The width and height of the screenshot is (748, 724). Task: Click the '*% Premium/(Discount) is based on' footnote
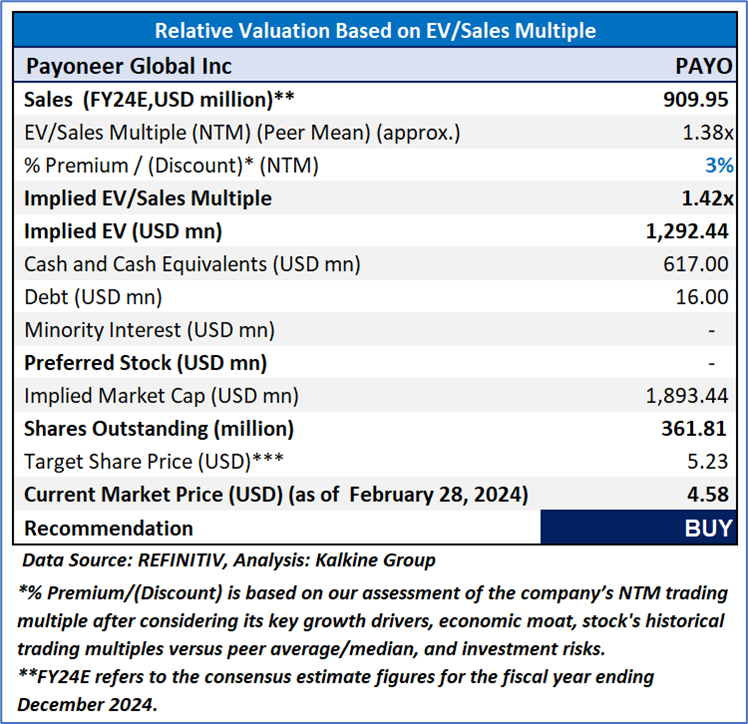(372, 621)
